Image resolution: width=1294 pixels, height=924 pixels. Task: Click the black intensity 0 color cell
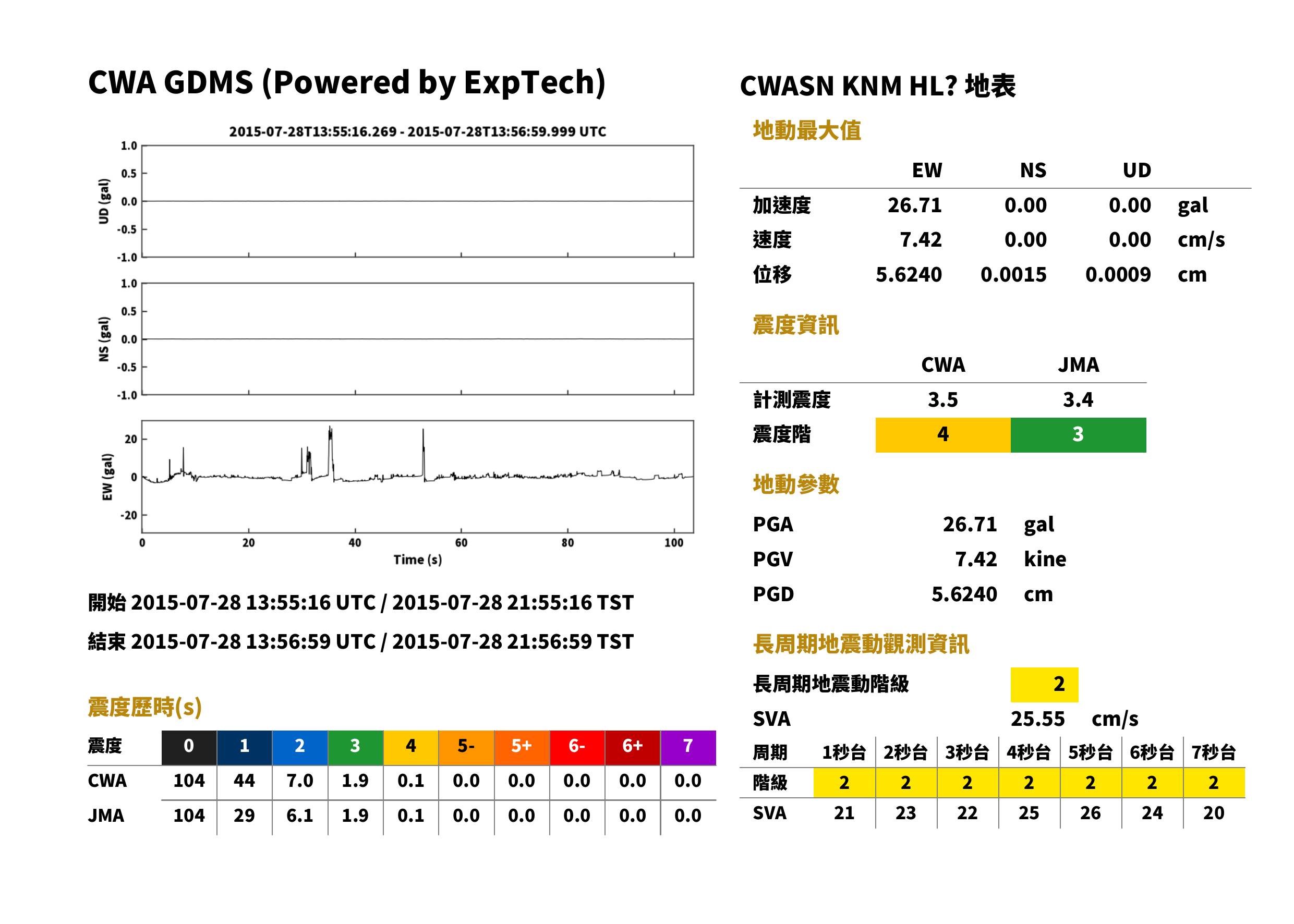click(x=189, y=747)
